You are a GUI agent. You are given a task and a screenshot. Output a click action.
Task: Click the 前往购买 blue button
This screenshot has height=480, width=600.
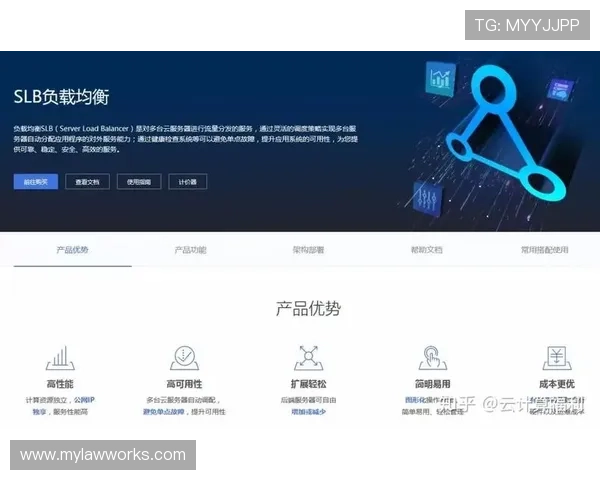[x=36, y=182]
